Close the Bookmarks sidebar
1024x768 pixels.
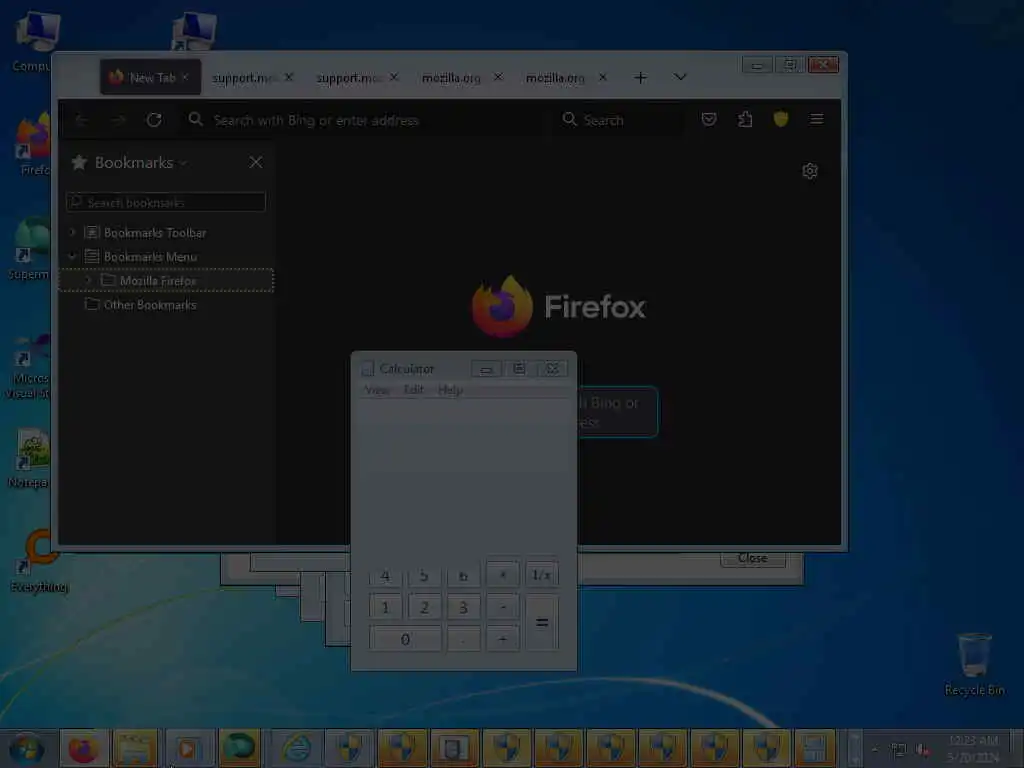click(x=256, y=162)
